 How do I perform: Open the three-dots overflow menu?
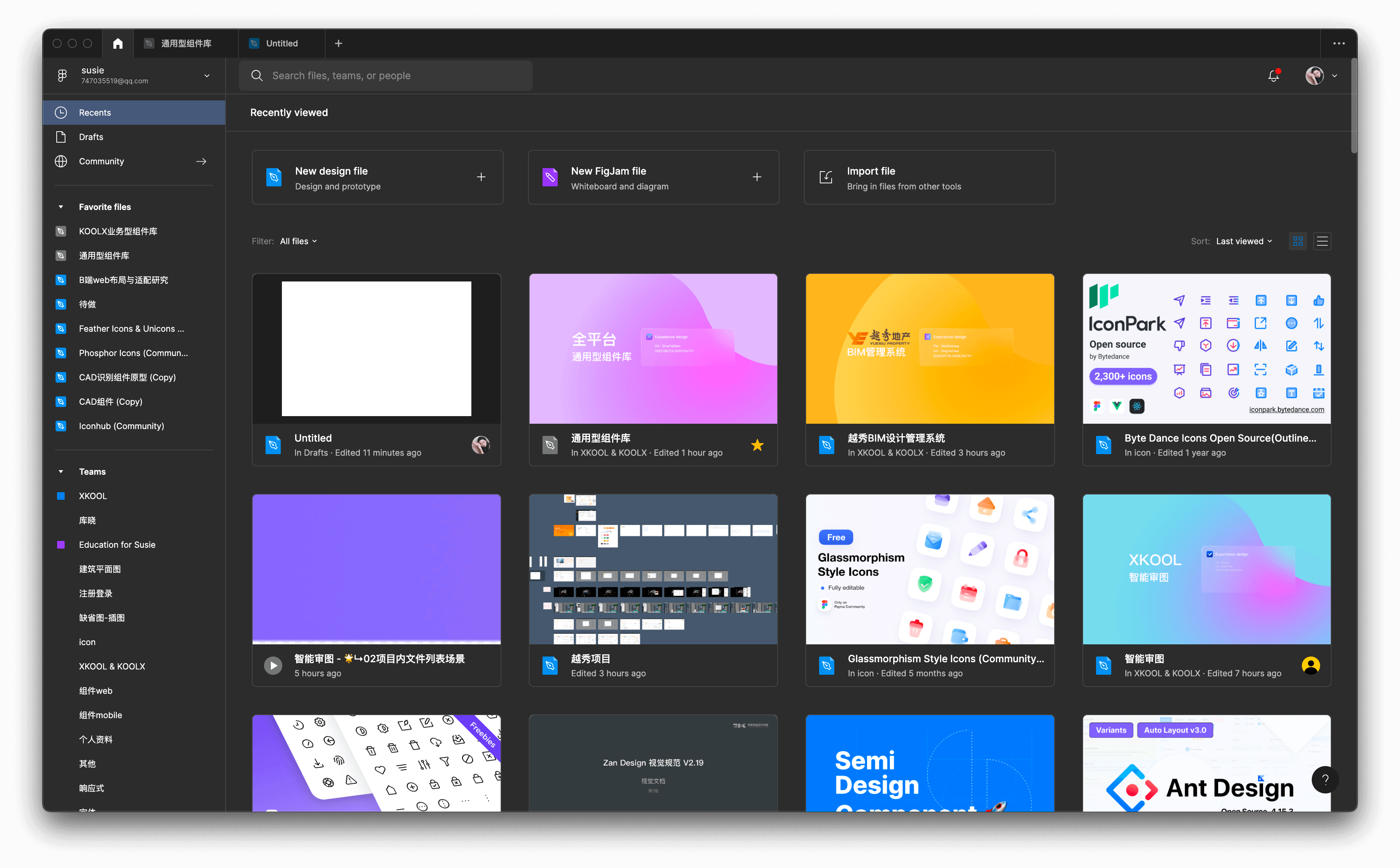1339,44
